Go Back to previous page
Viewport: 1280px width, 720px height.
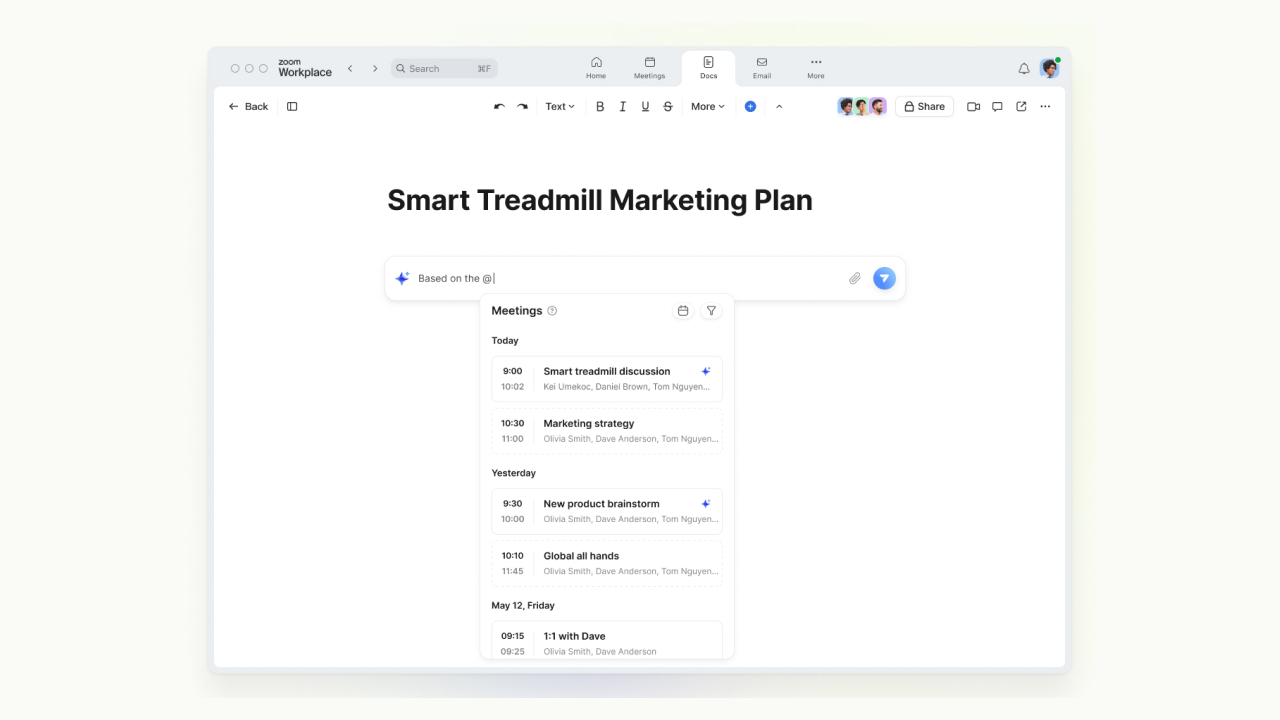click(x=248, y=107)
